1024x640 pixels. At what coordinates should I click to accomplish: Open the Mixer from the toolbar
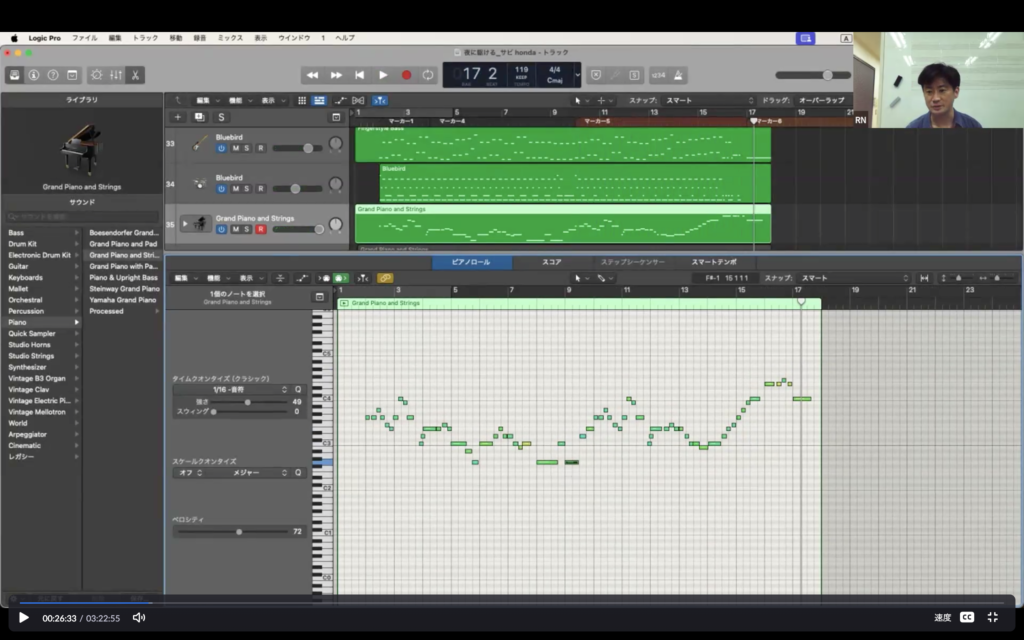tap(115, 75)
